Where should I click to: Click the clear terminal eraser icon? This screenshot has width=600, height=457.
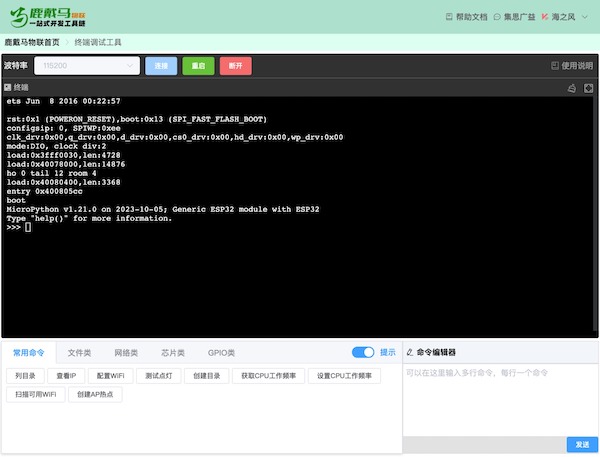coord(572,88)
